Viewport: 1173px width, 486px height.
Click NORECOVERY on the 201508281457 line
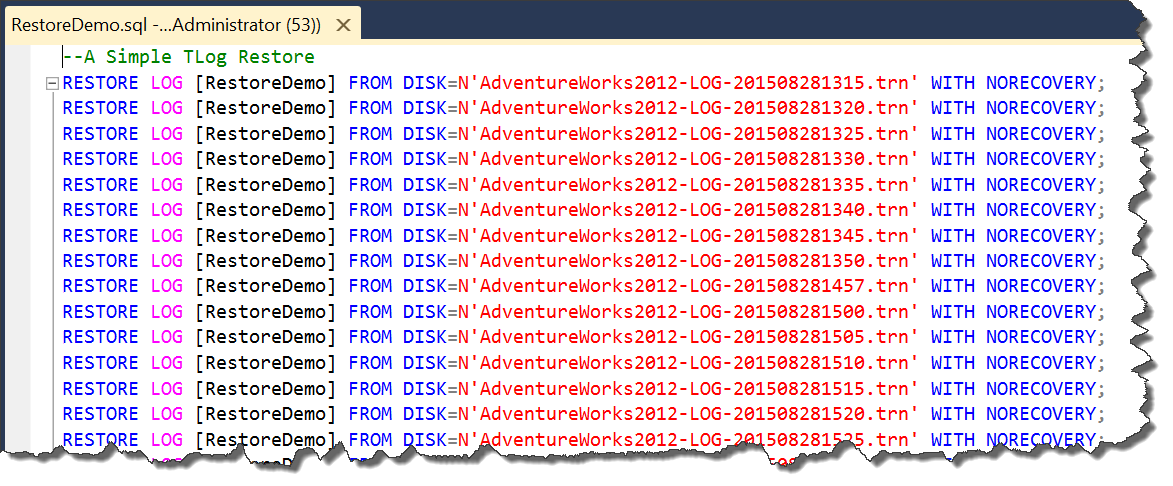(1041, 286)
